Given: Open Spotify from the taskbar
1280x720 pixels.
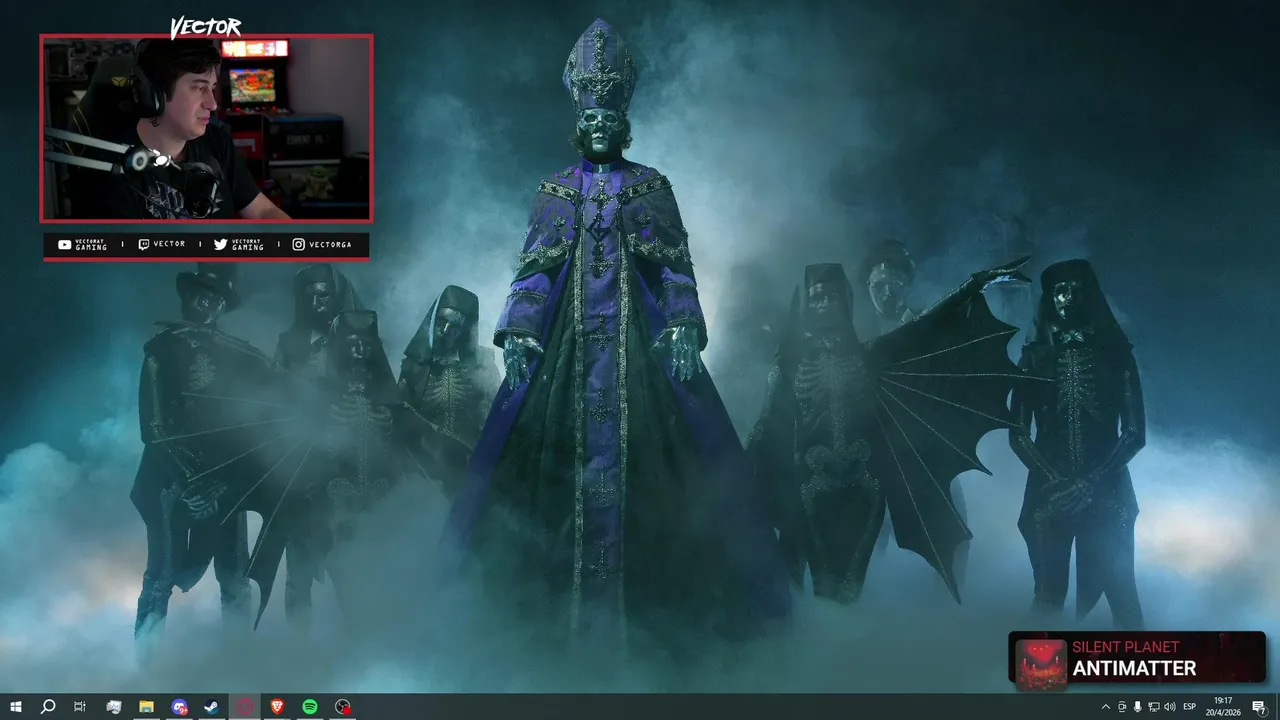Looking at the screenshot, I should pyautogui.click(x=310, y=707).
